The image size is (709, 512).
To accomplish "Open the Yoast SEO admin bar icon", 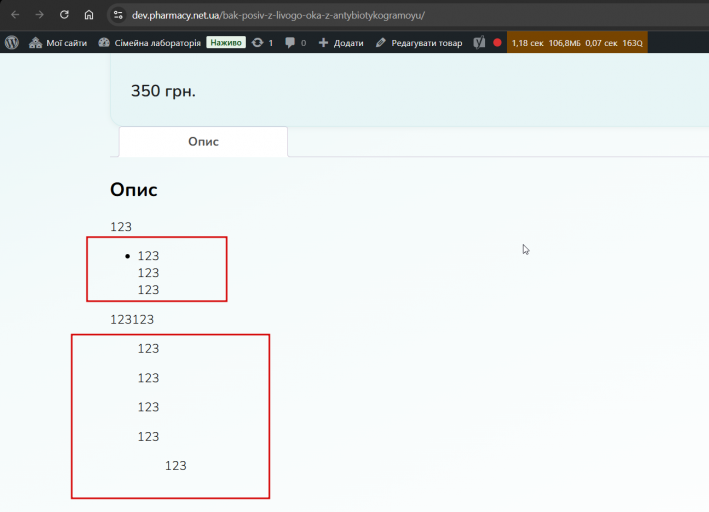I will coord(479,43).
